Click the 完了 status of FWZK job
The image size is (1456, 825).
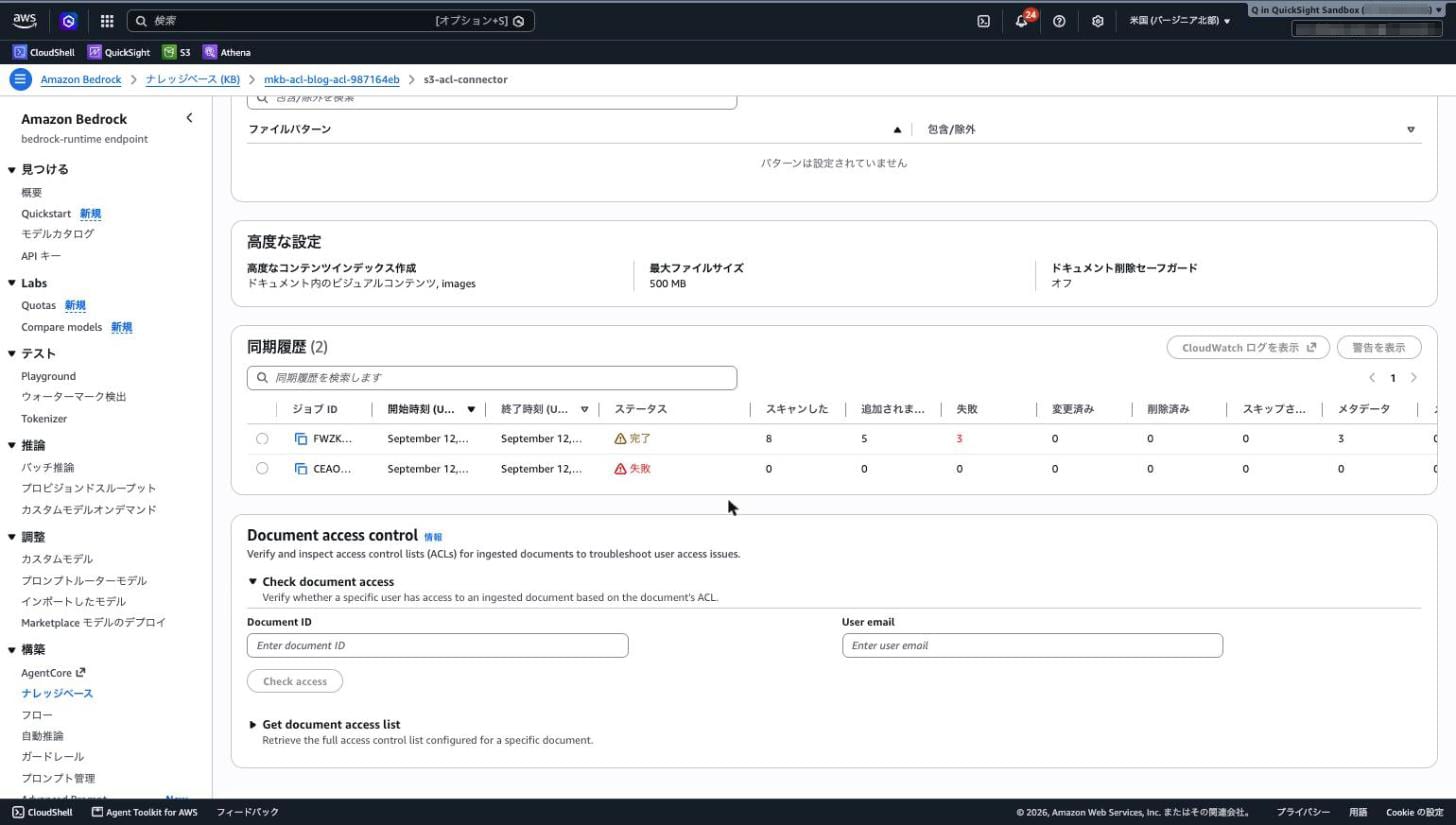pos(633,438)
